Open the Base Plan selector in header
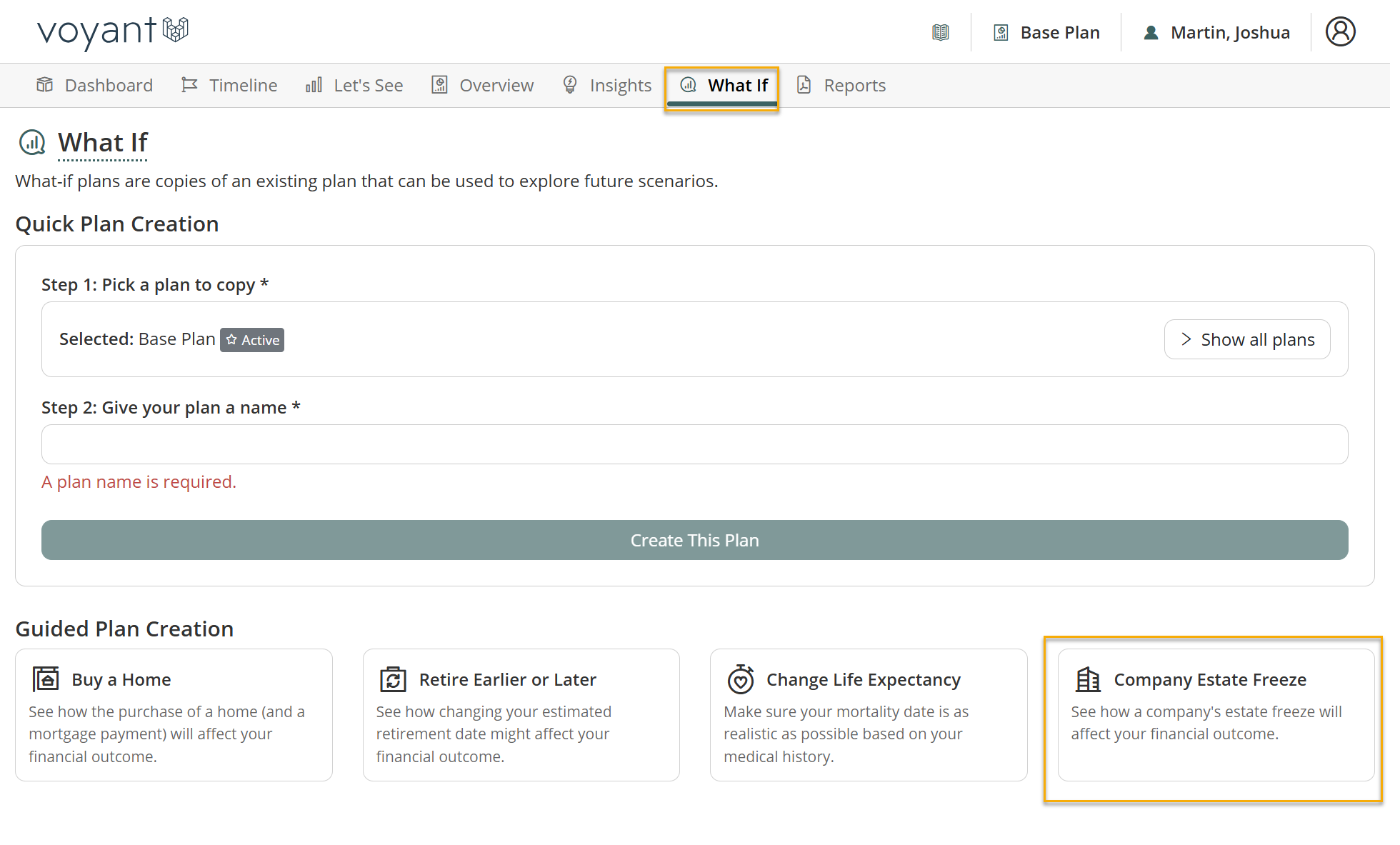This screenshot has height=845, width=1400. (x=1046, y=33)
